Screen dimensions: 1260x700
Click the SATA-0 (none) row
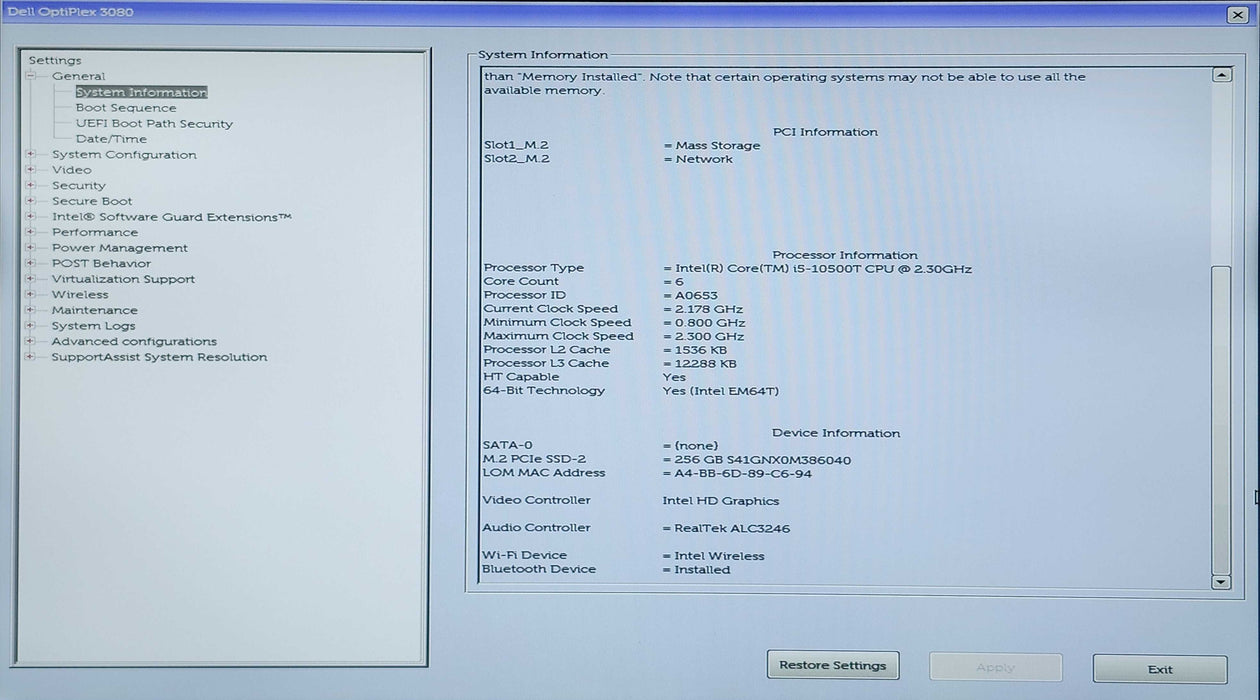coord(600,446)
